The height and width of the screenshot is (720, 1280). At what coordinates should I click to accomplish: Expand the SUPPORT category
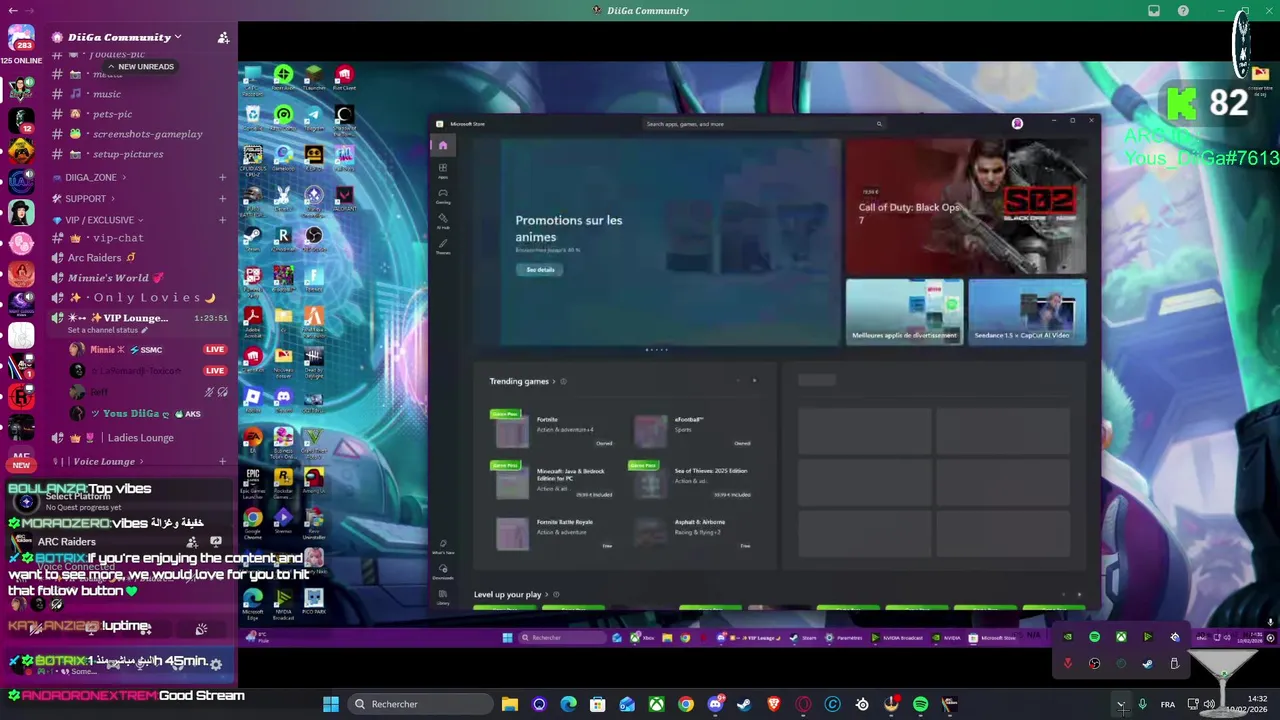pos(86,199)
